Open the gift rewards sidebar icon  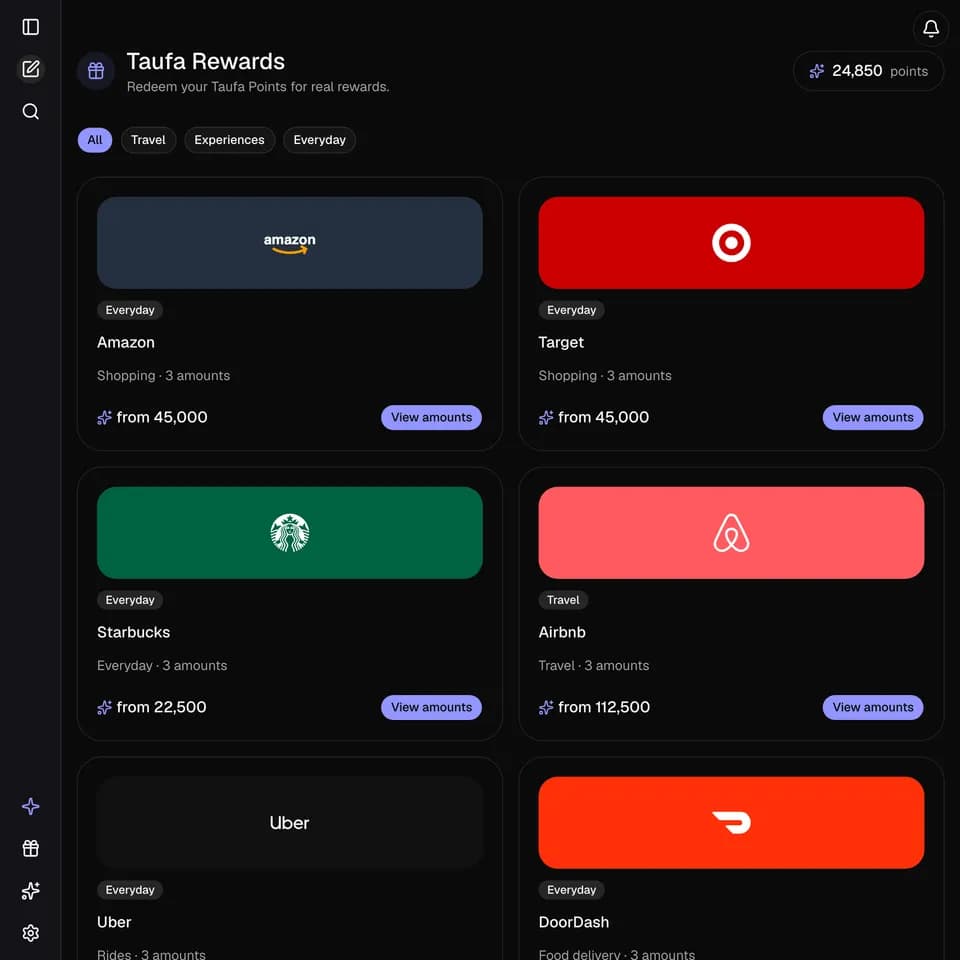pos(31,848)
